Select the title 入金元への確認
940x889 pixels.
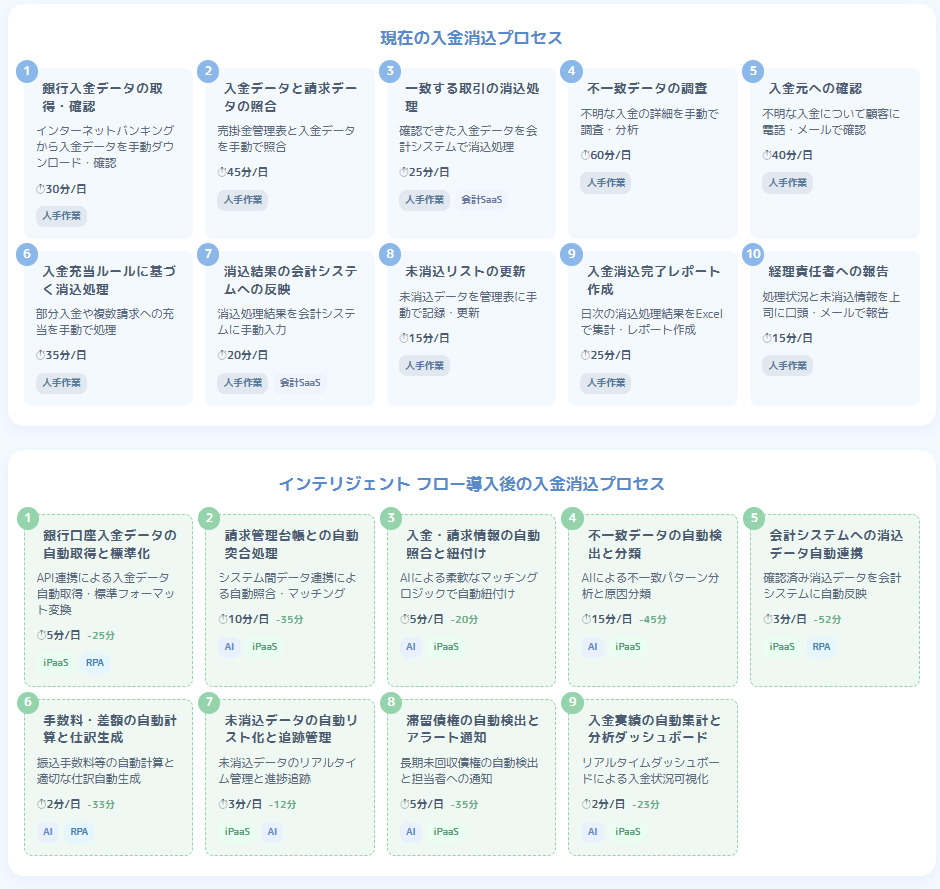(x=815, y=88)
